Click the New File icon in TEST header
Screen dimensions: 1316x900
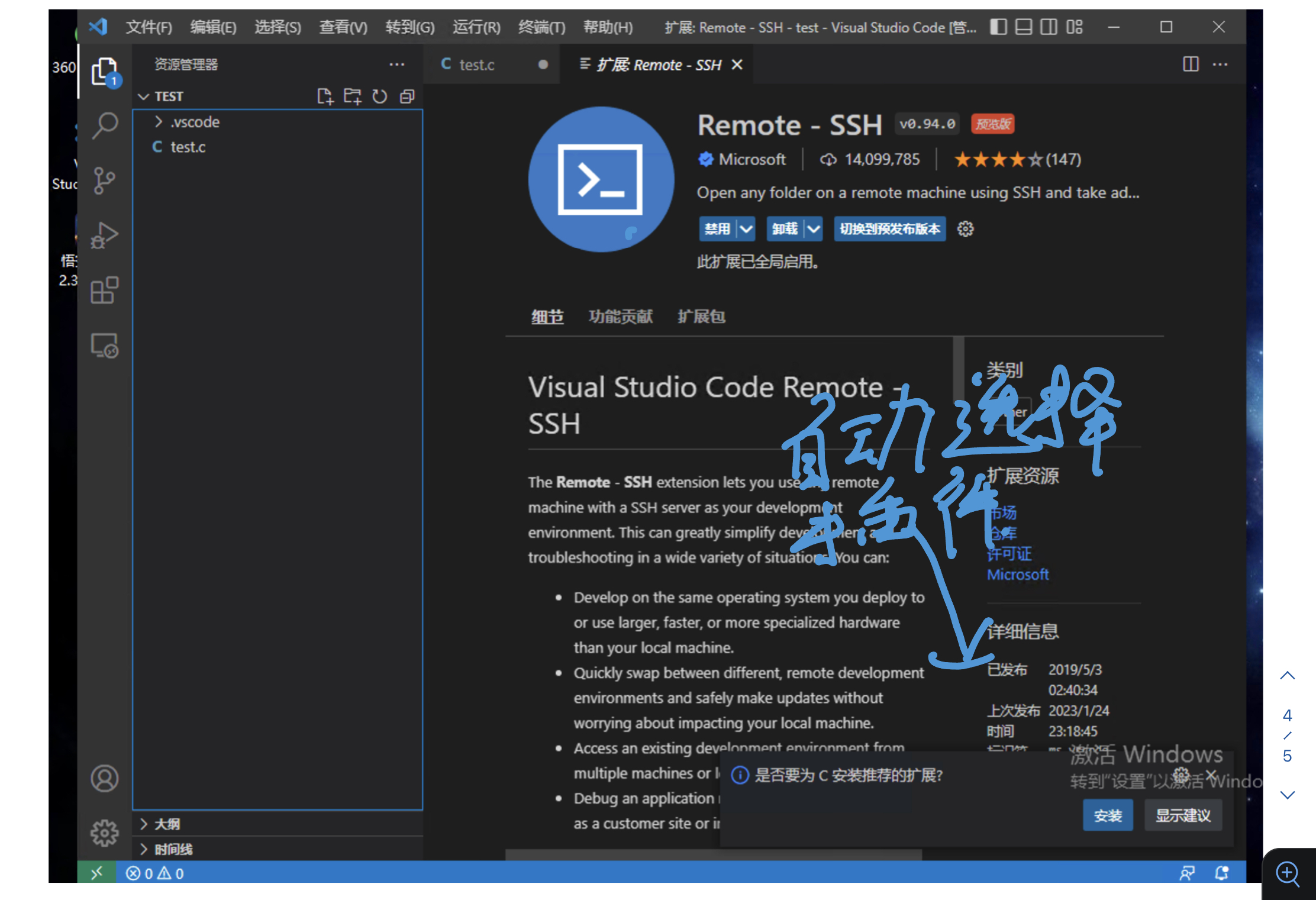pos(325,96)
